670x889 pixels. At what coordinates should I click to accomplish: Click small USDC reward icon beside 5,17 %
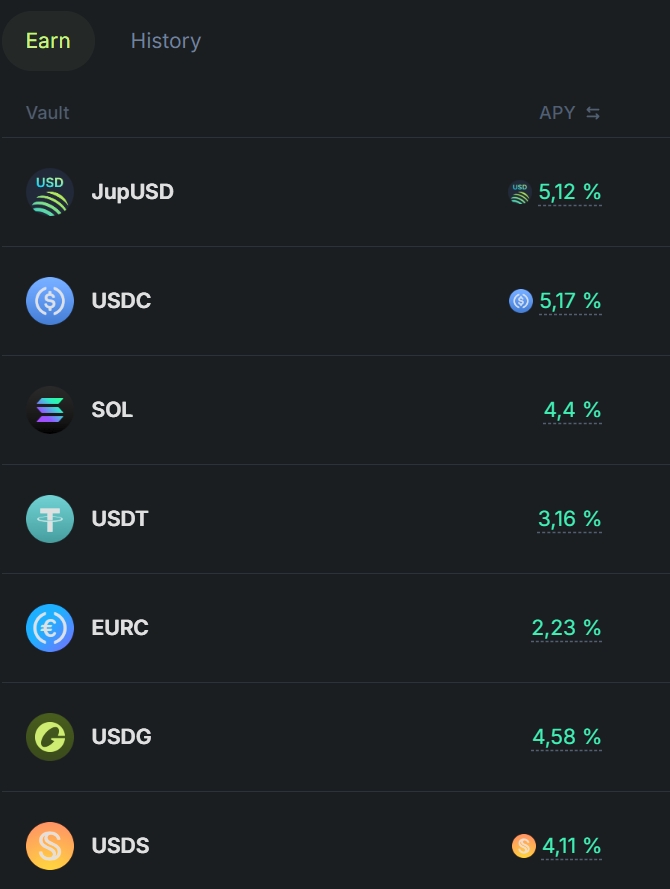pyautogui.click(x=520, y=300)
